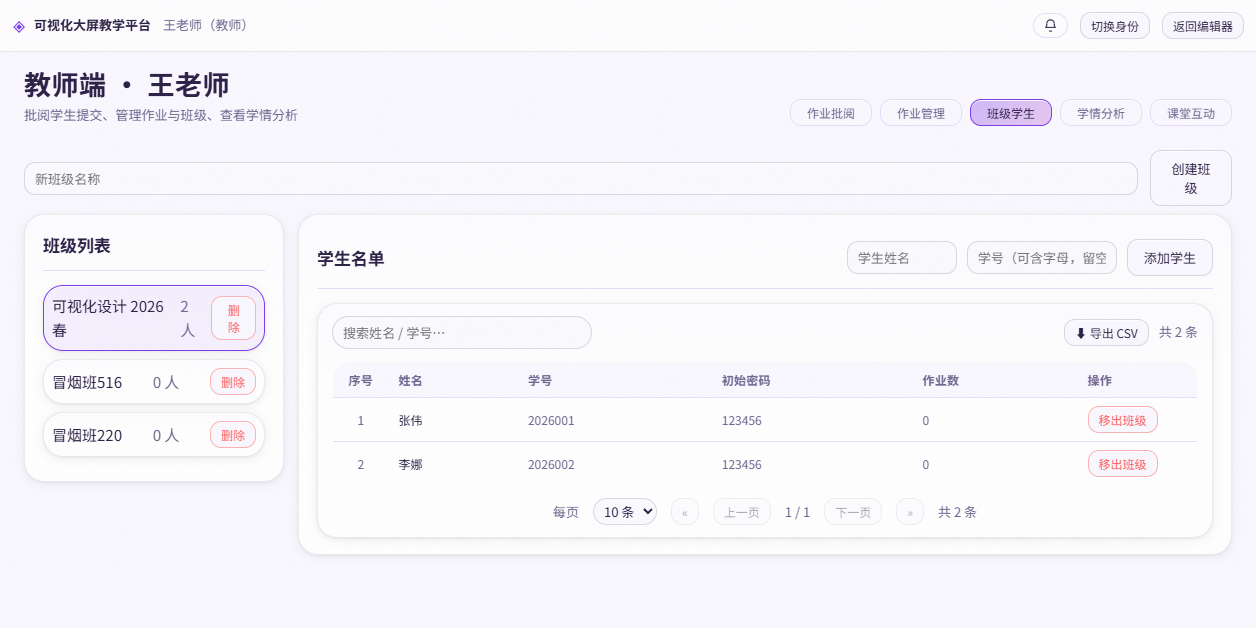Click the 上一页 button

pyautogui.click(x=742, y=512)
